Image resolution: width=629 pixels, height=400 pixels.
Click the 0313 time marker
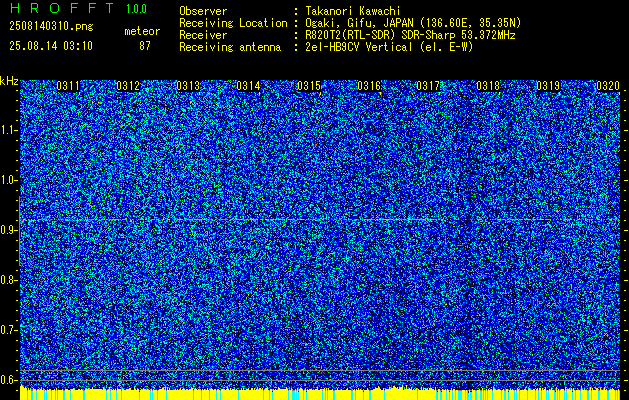tap(188, 86)
